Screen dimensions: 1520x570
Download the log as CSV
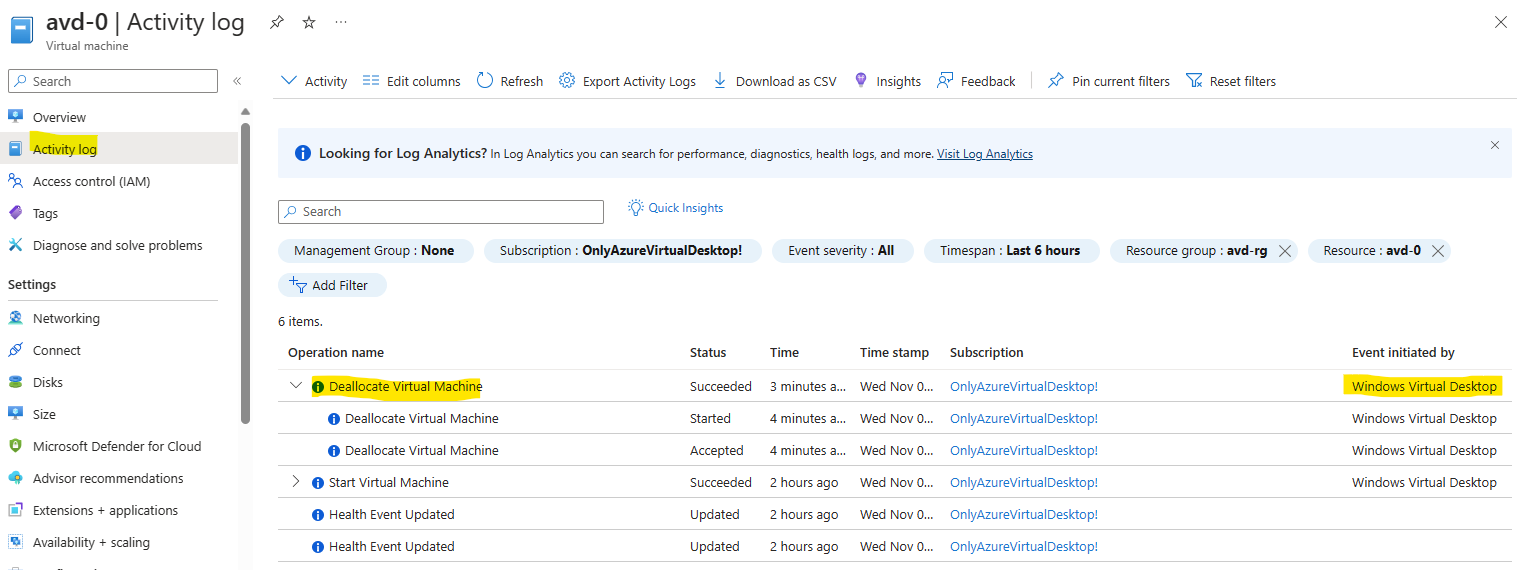774,81
